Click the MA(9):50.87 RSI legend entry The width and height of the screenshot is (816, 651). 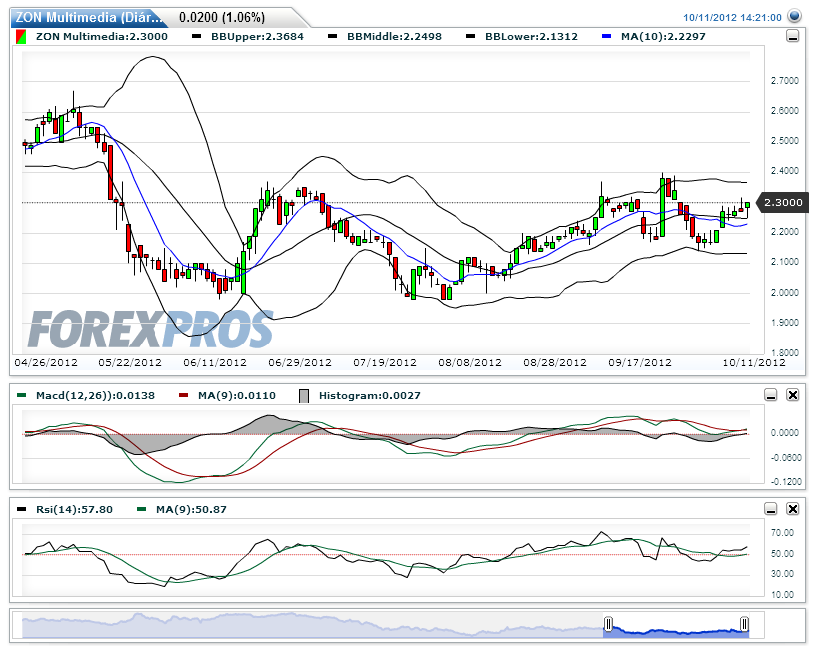182,509
